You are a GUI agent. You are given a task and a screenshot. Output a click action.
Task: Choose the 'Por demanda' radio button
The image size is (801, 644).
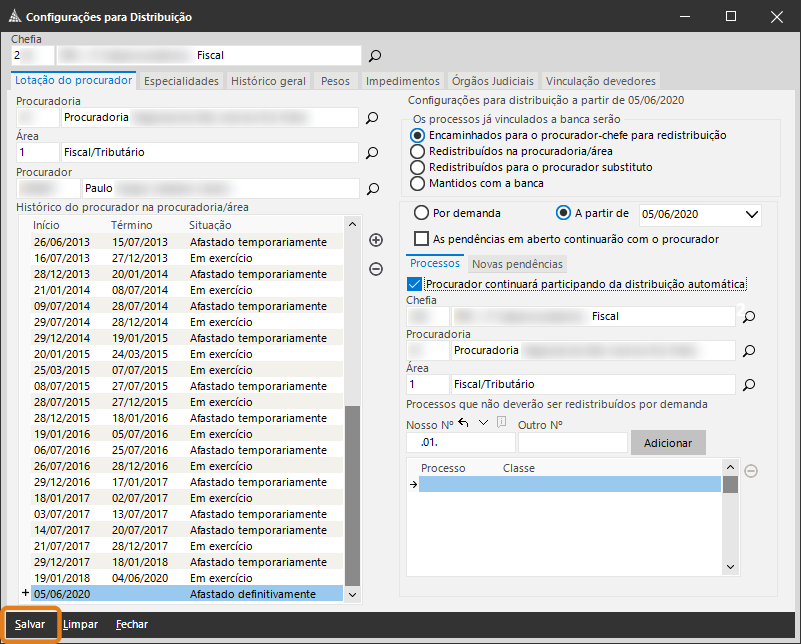[x=421, y=213]
